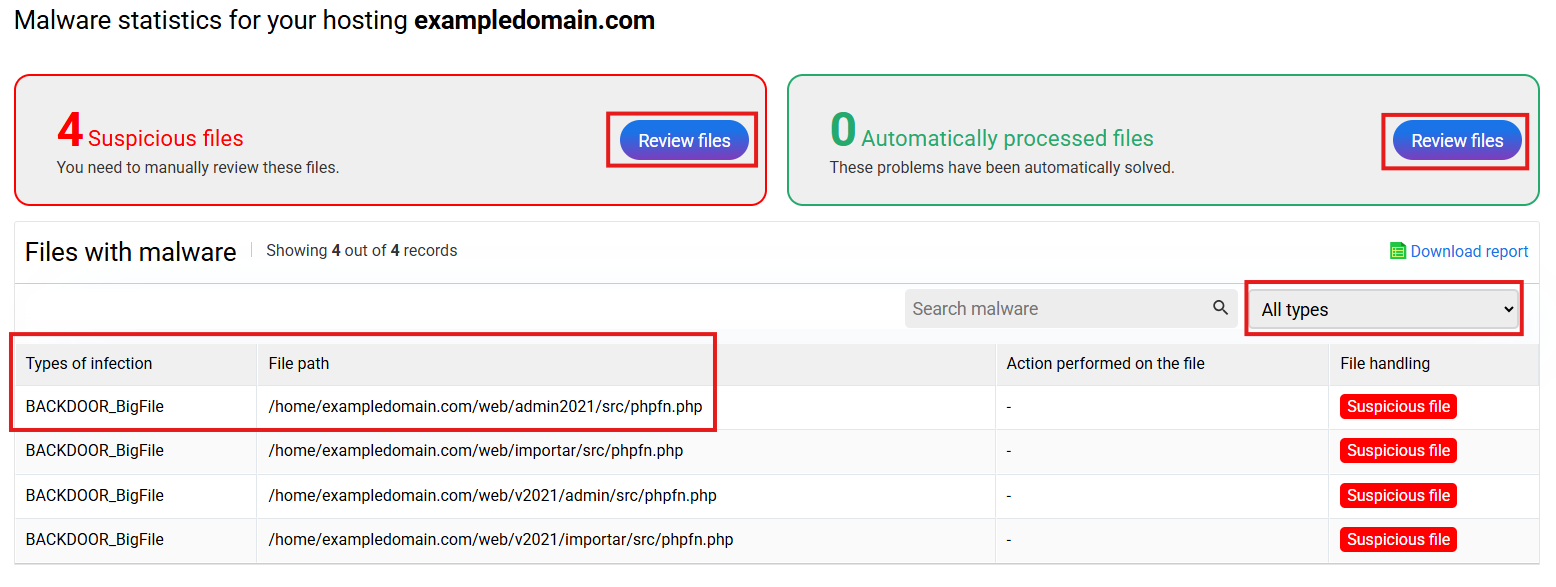Click the File path column header
This screenshot has width=1556, height=587.
299,364
